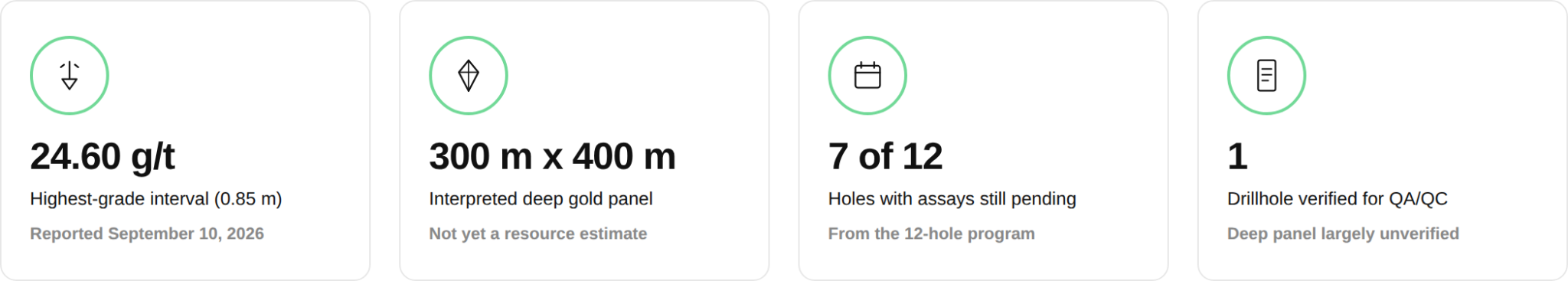This screenshot has width=1568, height=281.
Task: Click Deep panel largely unverified note
Action: pos(1343,234)
